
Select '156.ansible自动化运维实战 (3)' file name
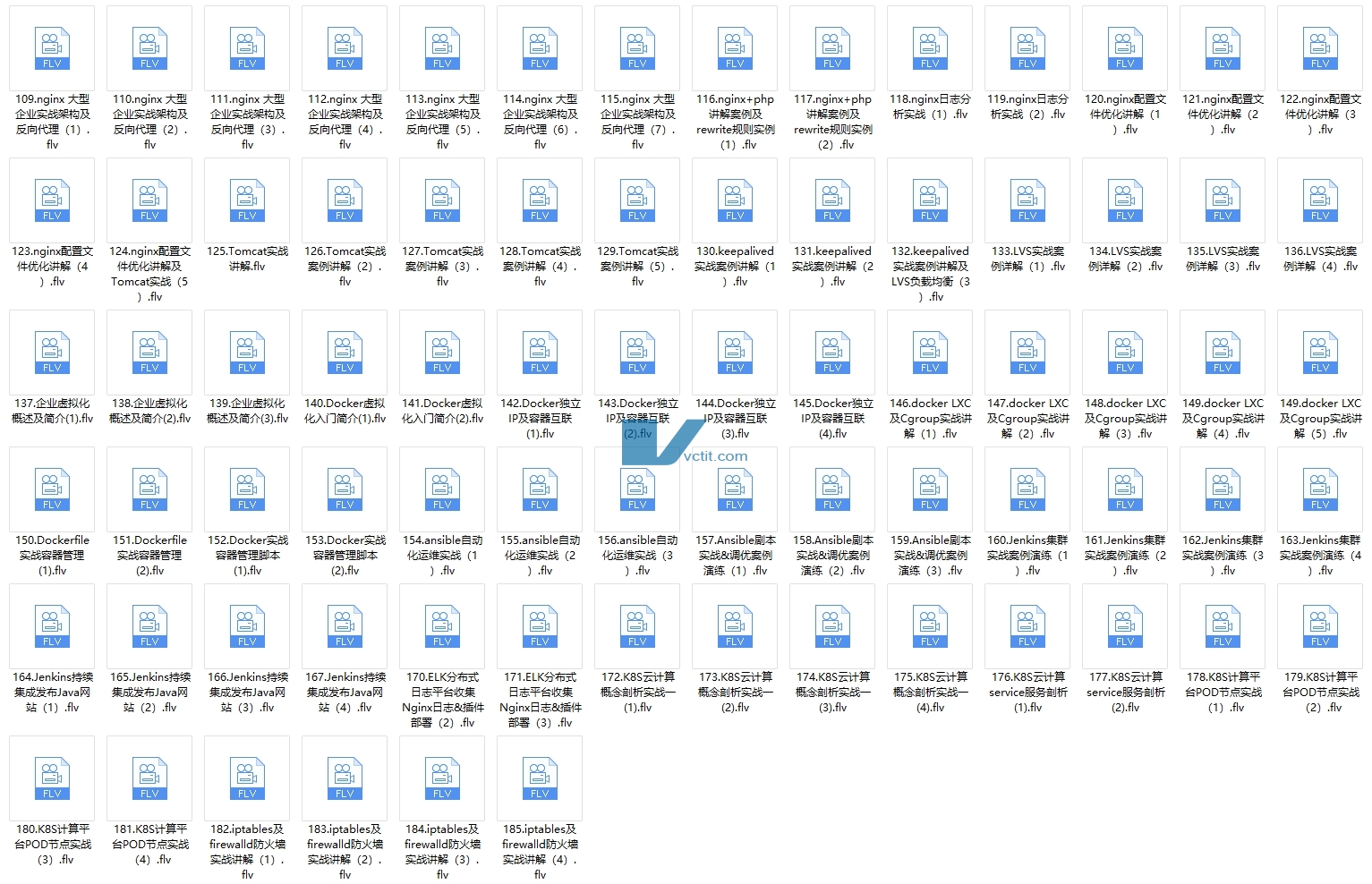coord(637,556)
